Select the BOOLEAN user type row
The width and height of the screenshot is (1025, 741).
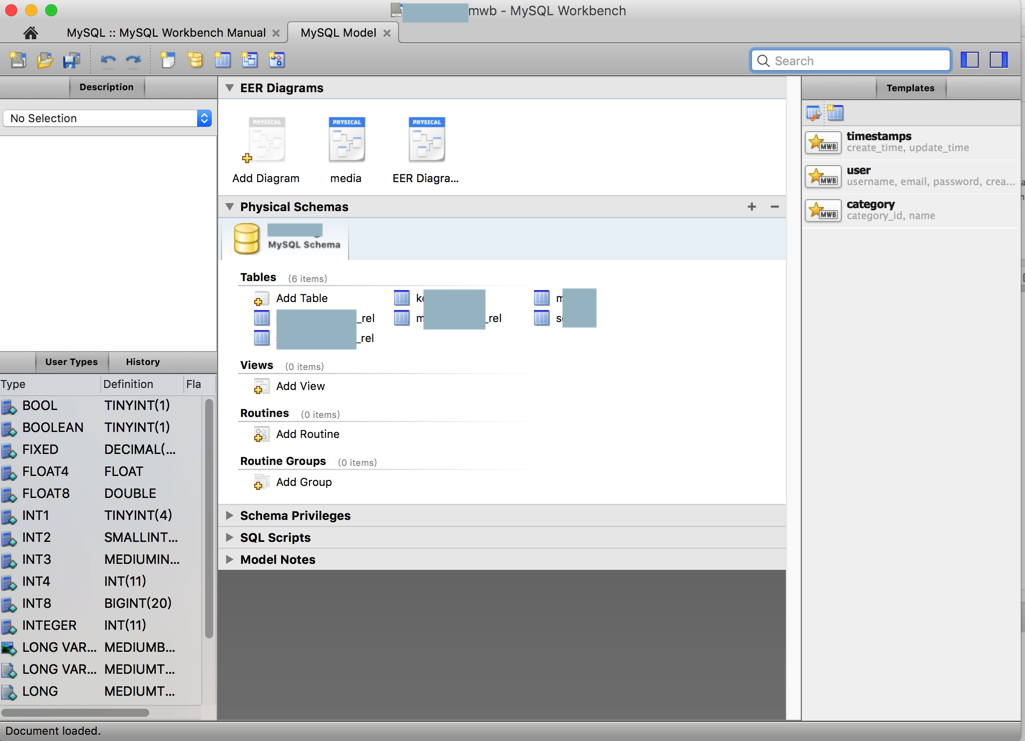tap(101, 428)
